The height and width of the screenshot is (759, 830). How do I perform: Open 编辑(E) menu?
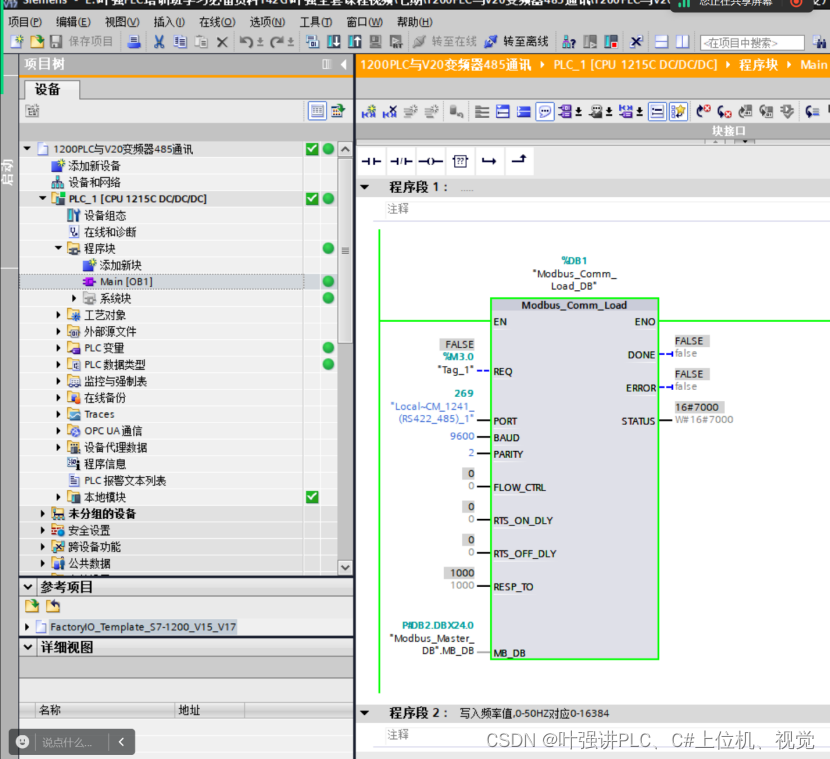74,22
